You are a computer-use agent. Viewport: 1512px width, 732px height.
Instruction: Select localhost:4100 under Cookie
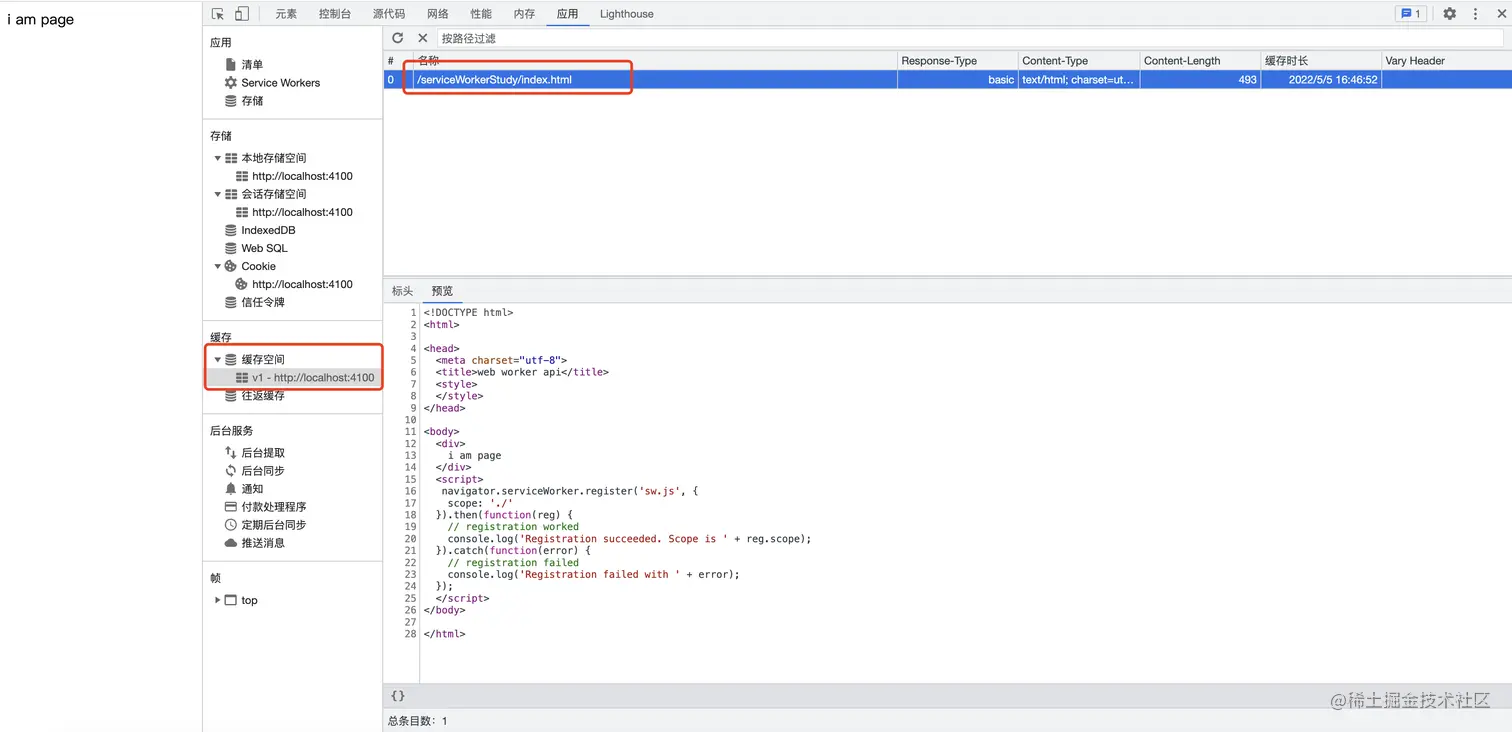(302, 284)
